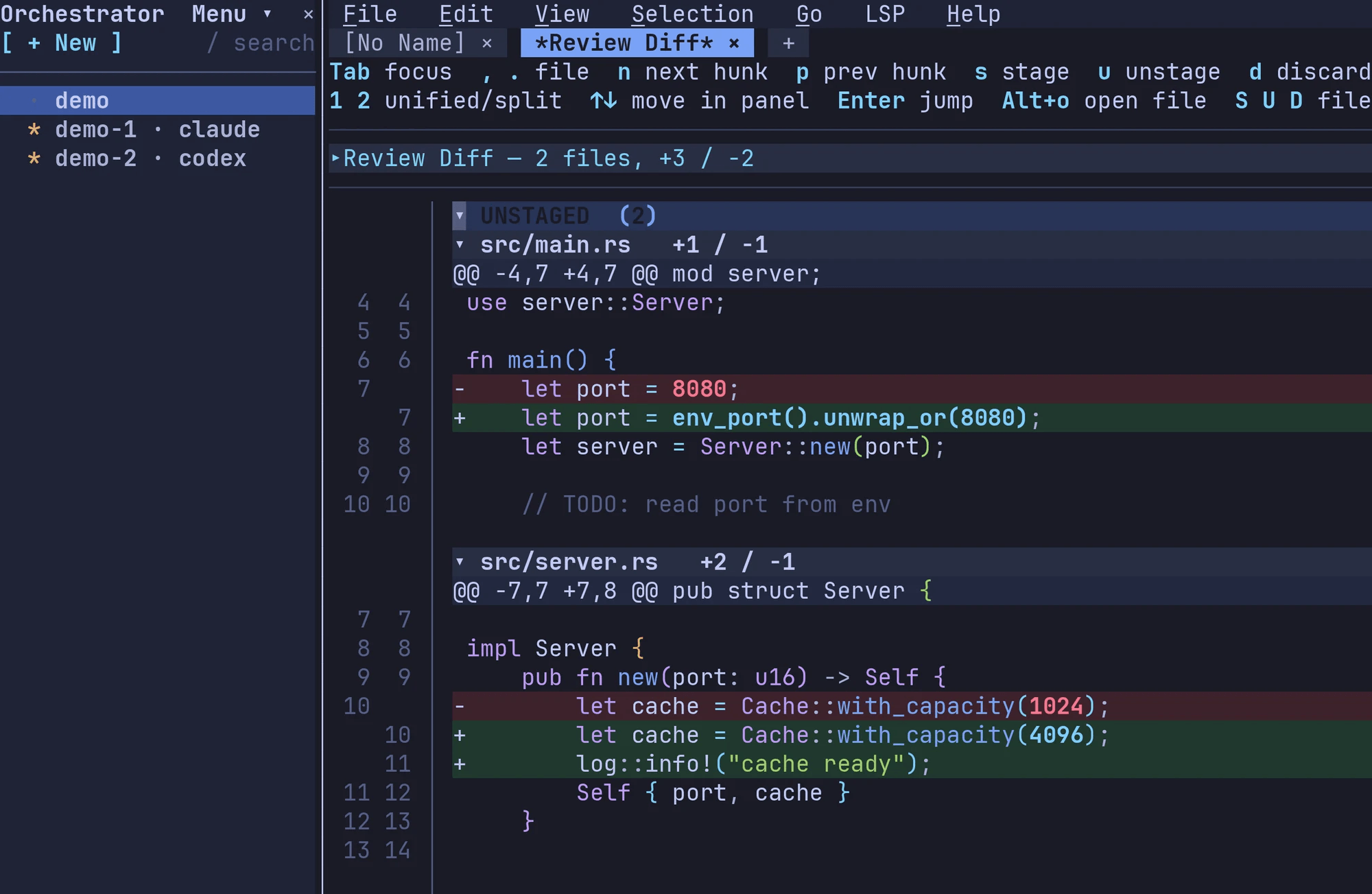Screen dimensions: 1372x894
Task: Open the LSP menu
Action: coord(884,14)
